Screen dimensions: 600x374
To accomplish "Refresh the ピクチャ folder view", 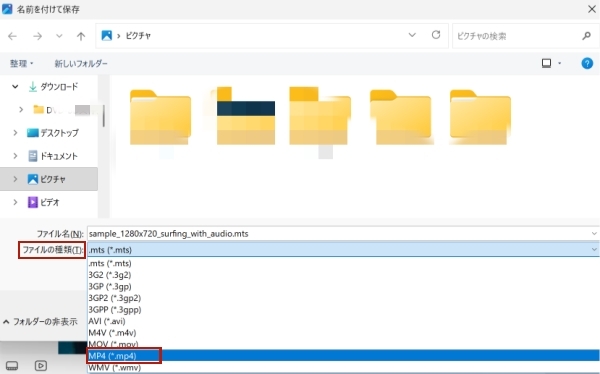I will pyautogui.click(x=436, y=35).
